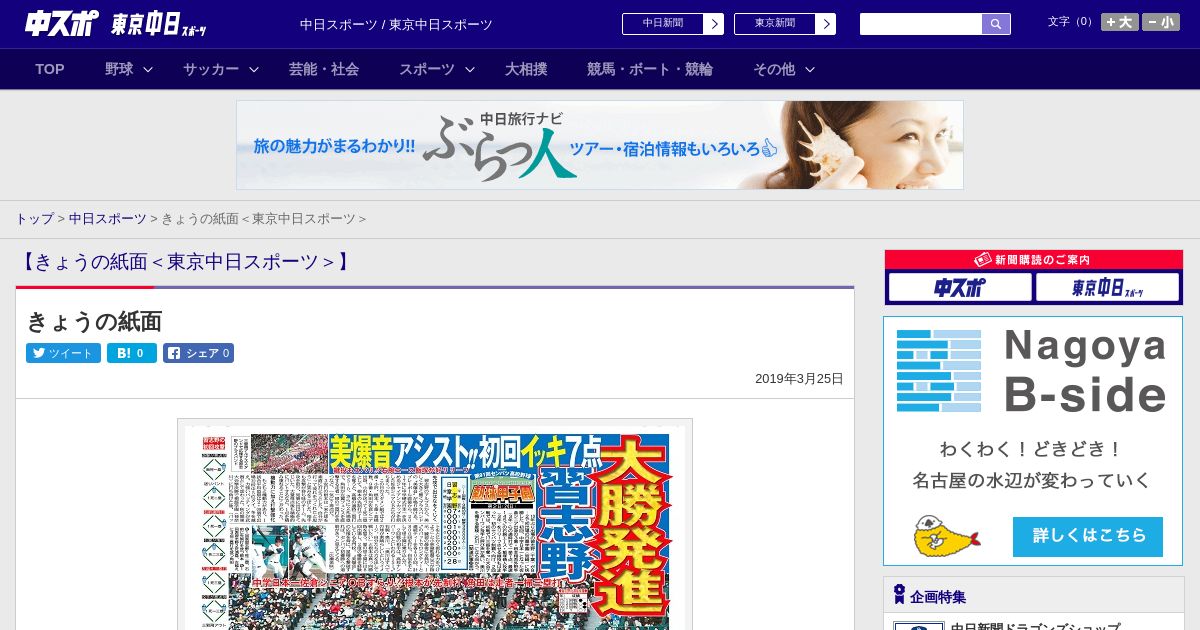1200x630 pixels.
Task: Expand the その他 dropdown chevron
Action: 810,69
